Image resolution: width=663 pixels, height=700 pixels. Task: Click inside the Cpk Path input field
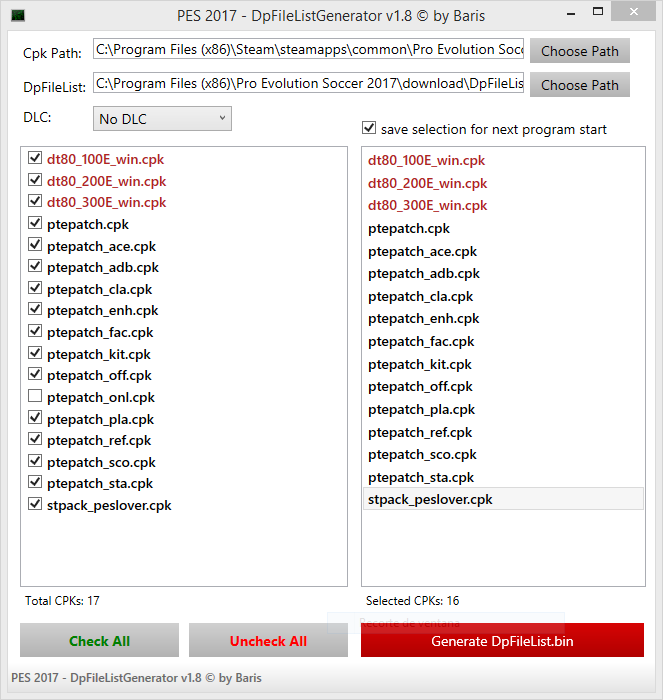tap(309, 49)
